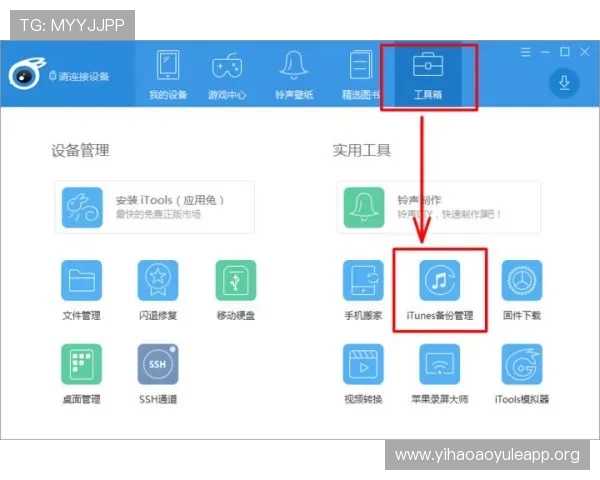
Task: Open the downloads arrow button
Action: coord(564,83)
